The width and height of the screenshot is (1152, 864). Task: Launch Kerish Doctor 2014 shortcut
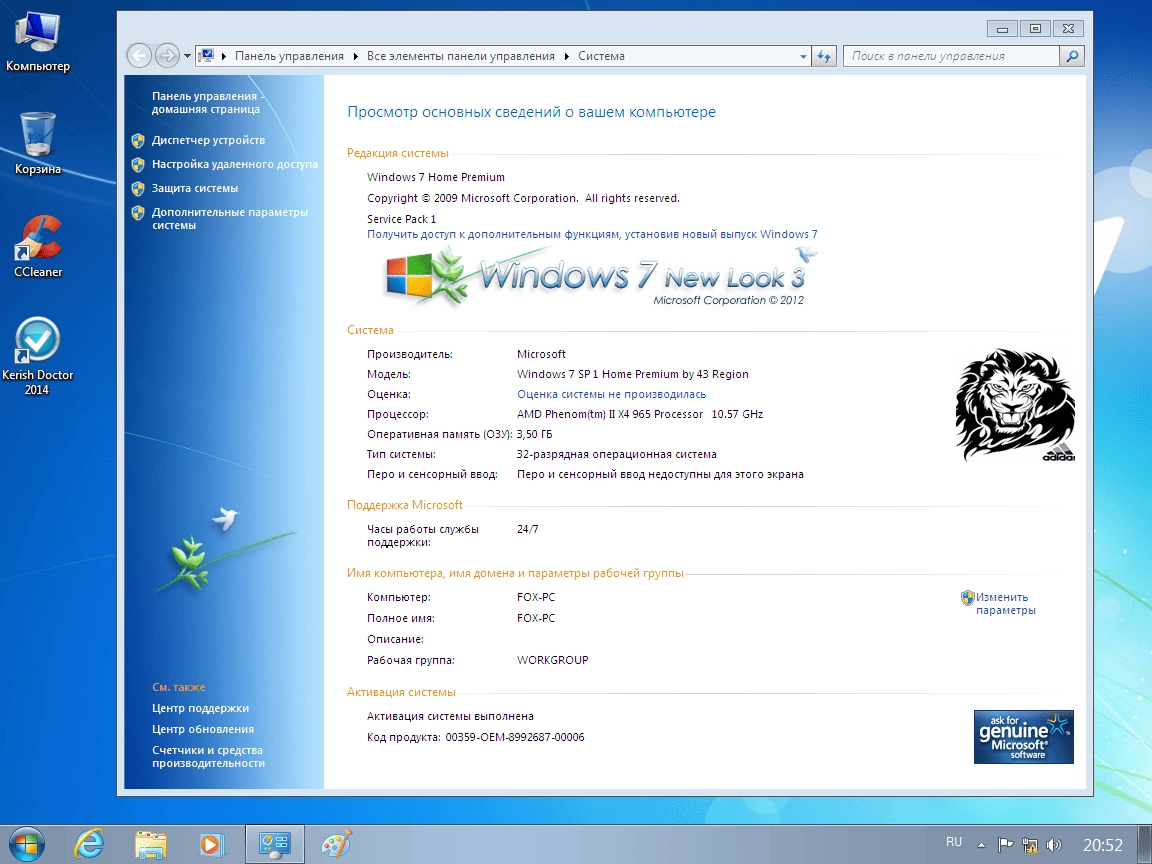coord(37,356)
